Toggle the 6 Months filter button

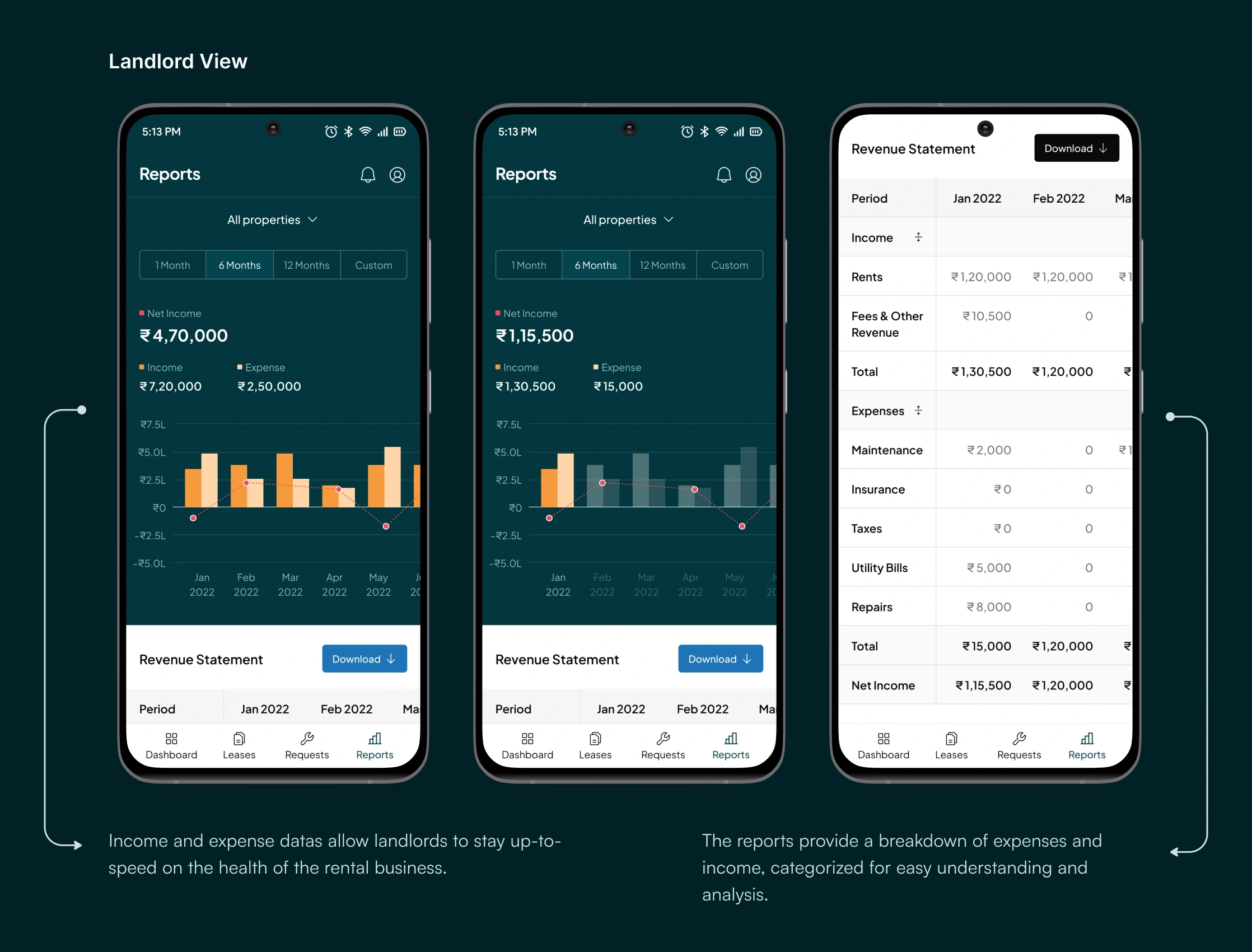(239, 265)
